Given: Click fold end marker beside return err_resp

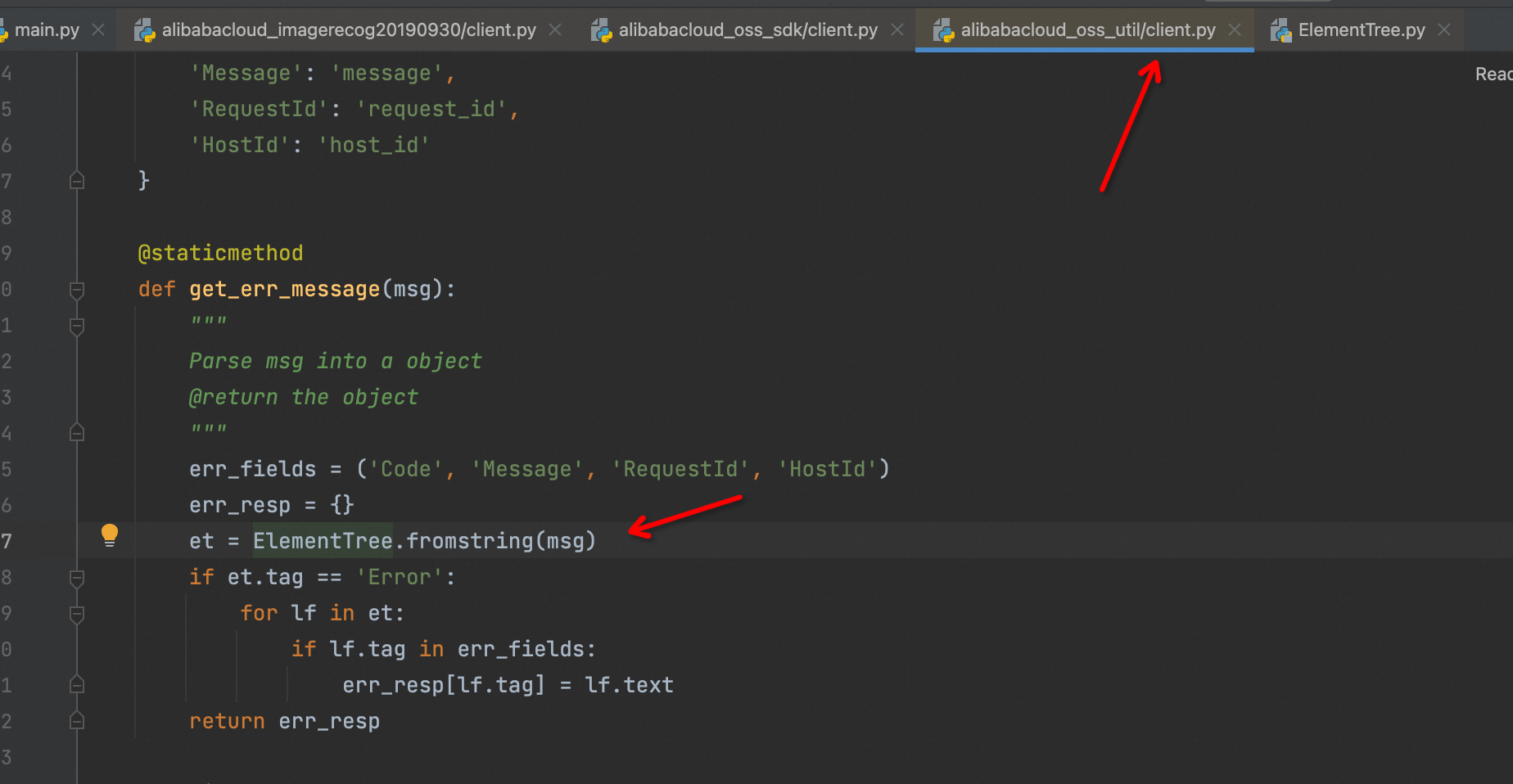Looking at the screenshot, I should (77, 720).
